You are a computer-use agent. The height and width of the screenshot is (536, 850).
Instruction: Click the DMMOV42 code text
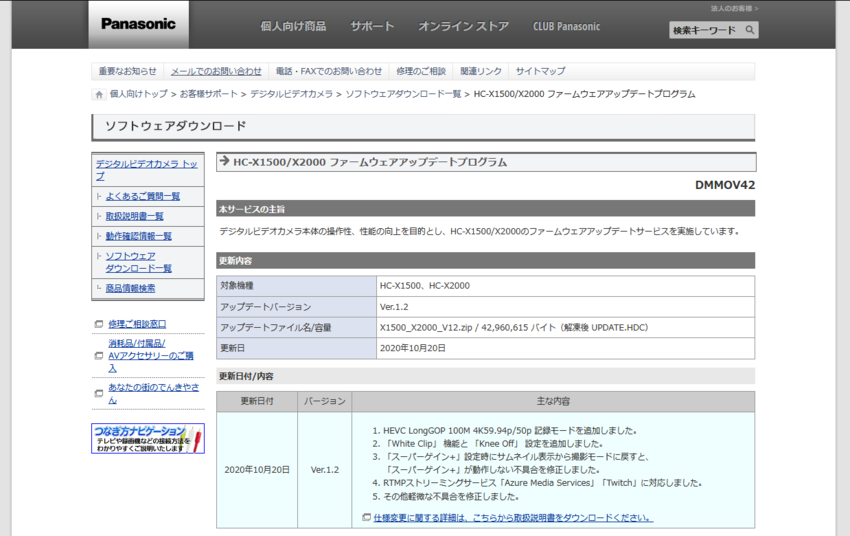point(725,185)
